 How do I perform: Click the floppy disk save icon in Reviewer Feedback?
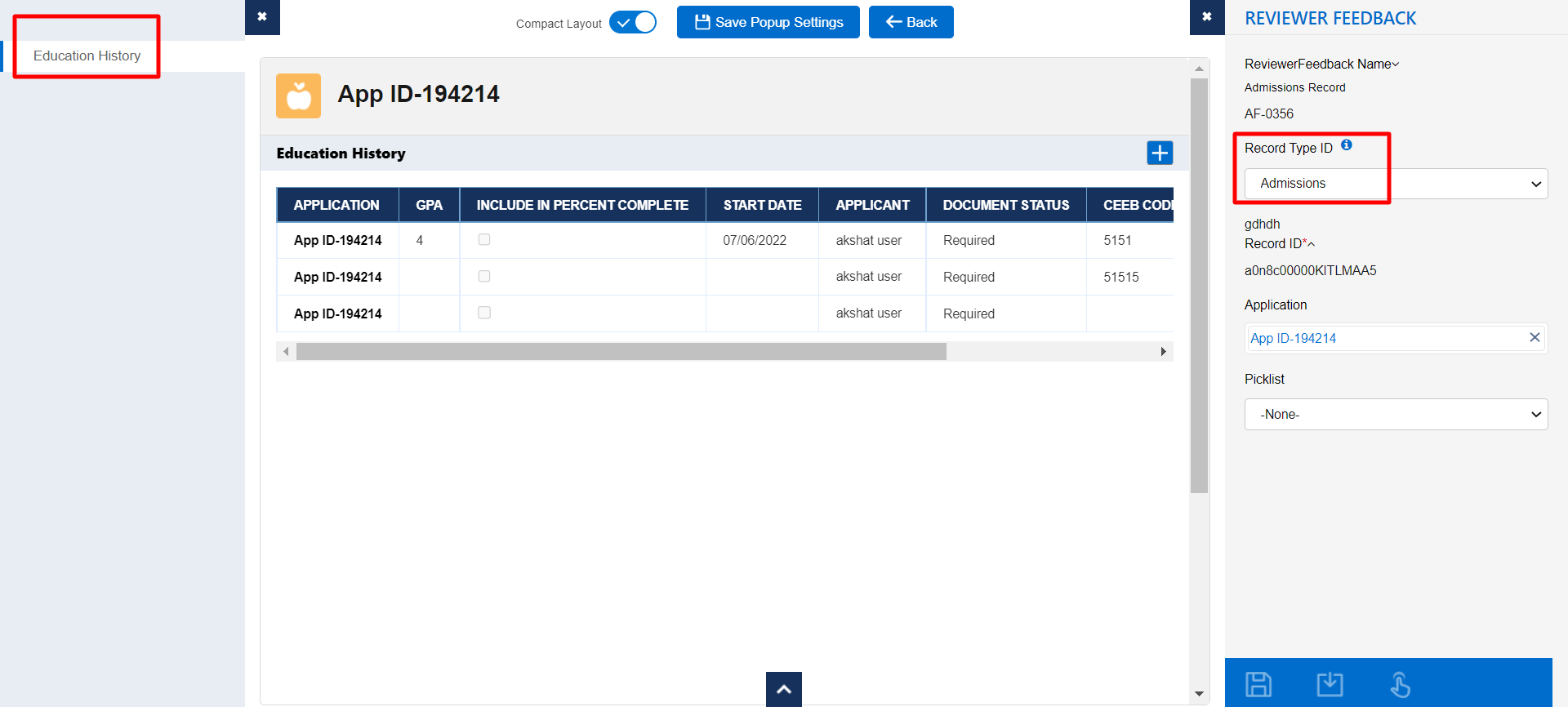[x=1258, y=684]
